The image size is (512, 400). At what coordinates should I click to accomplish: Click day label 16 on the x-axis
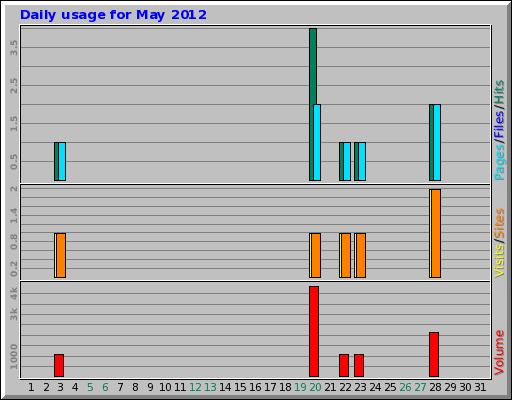click(255, 387)
